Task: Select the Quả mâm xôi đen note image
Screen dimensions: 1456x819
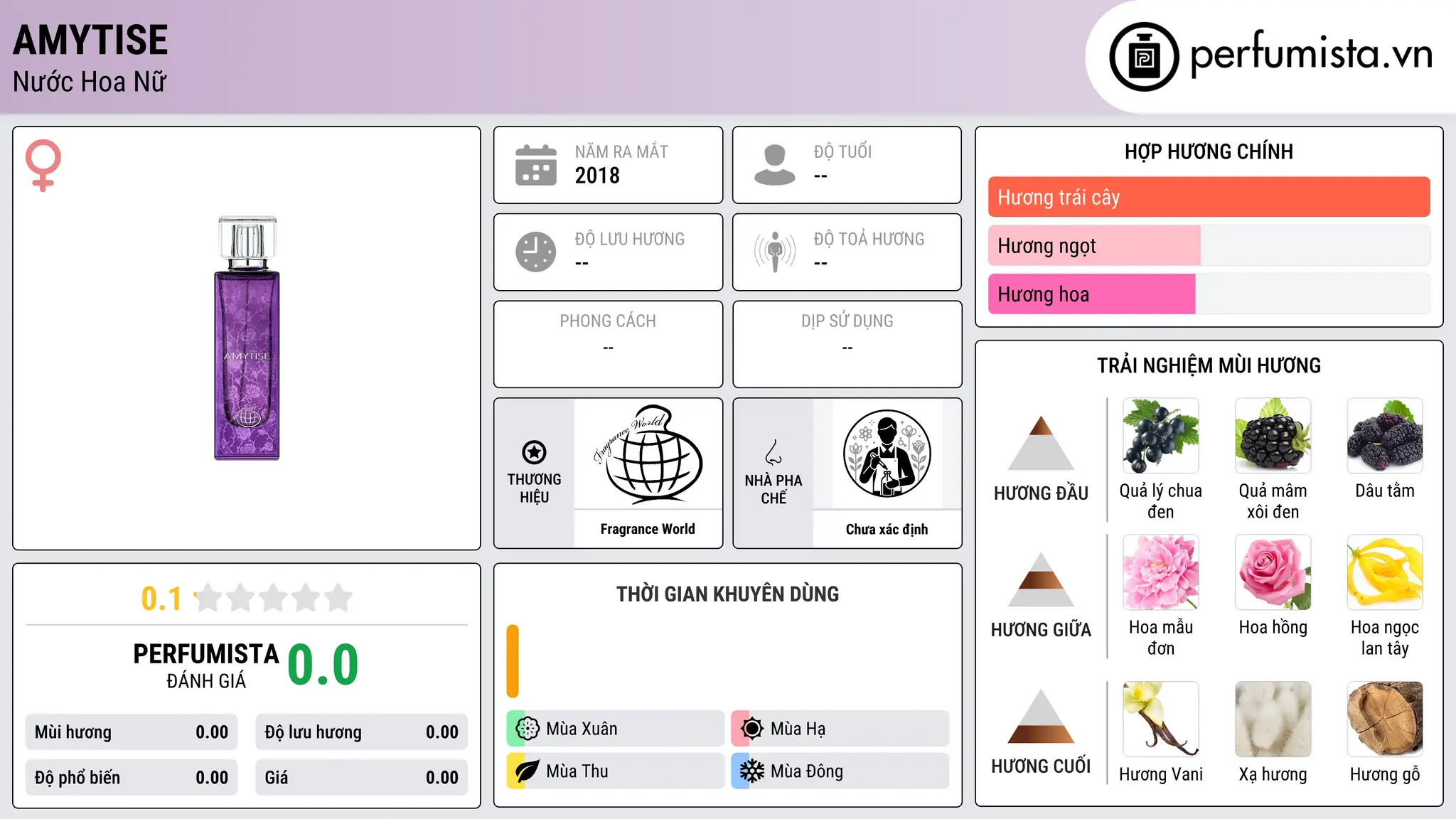Action: 1273,436
